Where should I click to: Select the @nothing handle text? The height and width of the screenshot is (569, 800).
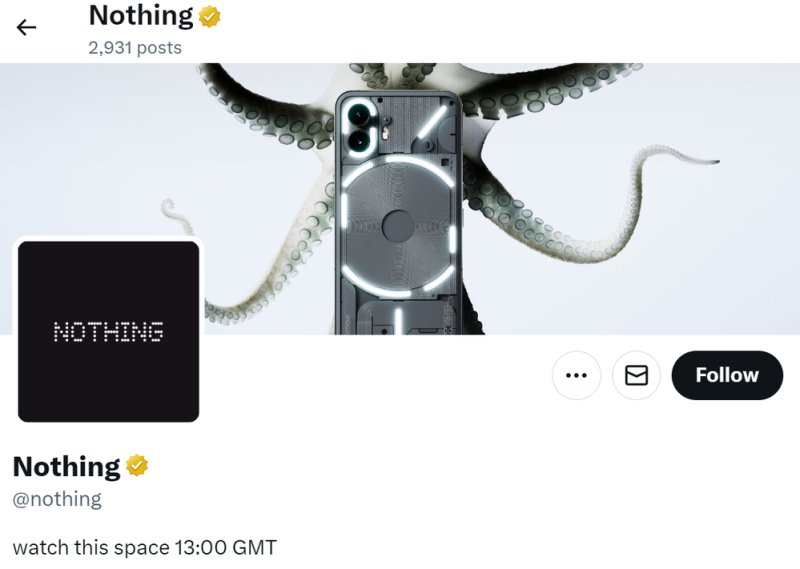coord(57,499)
